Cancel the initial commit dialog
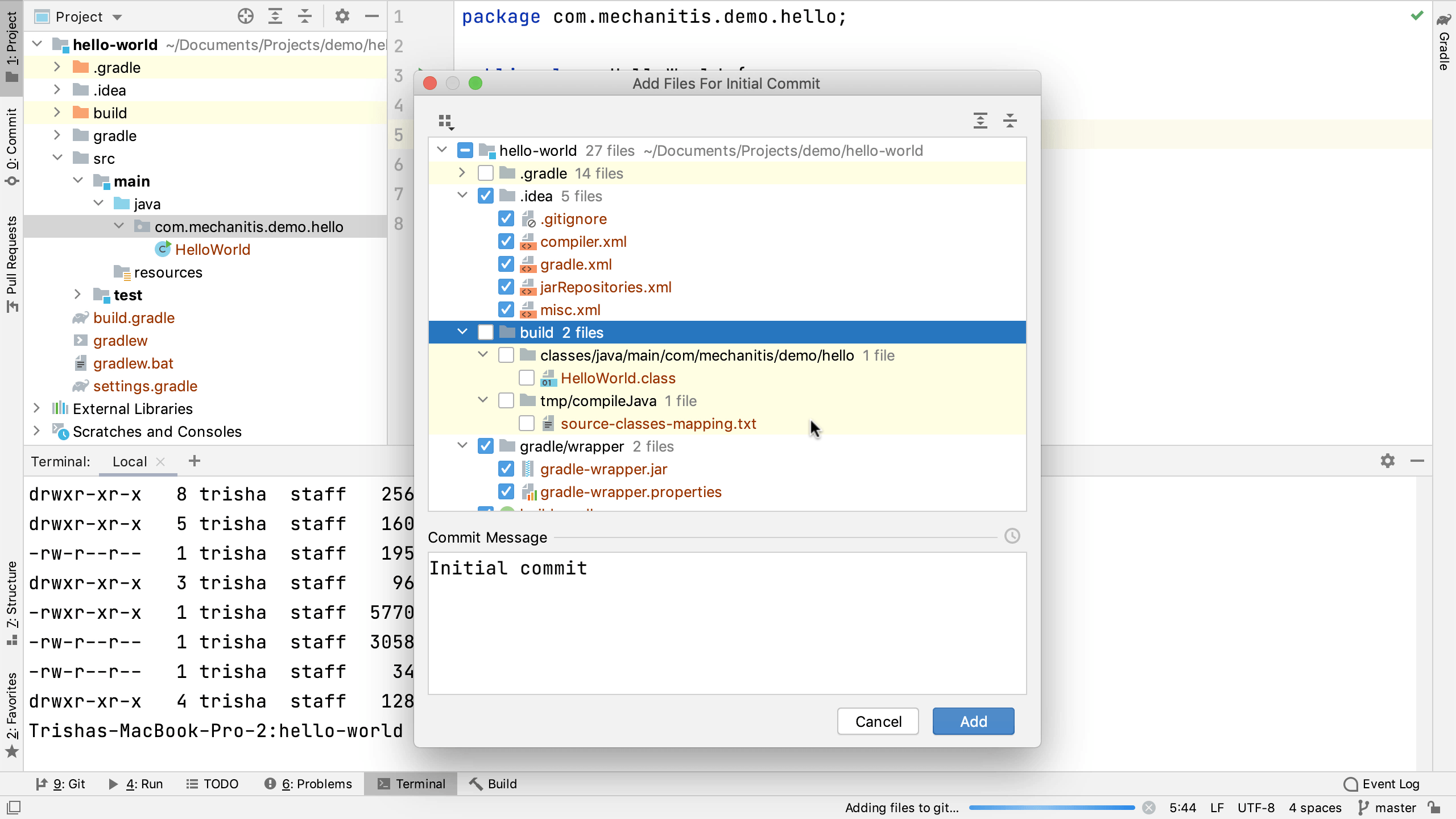This screenshot has width=1456, height=819. 878,721
